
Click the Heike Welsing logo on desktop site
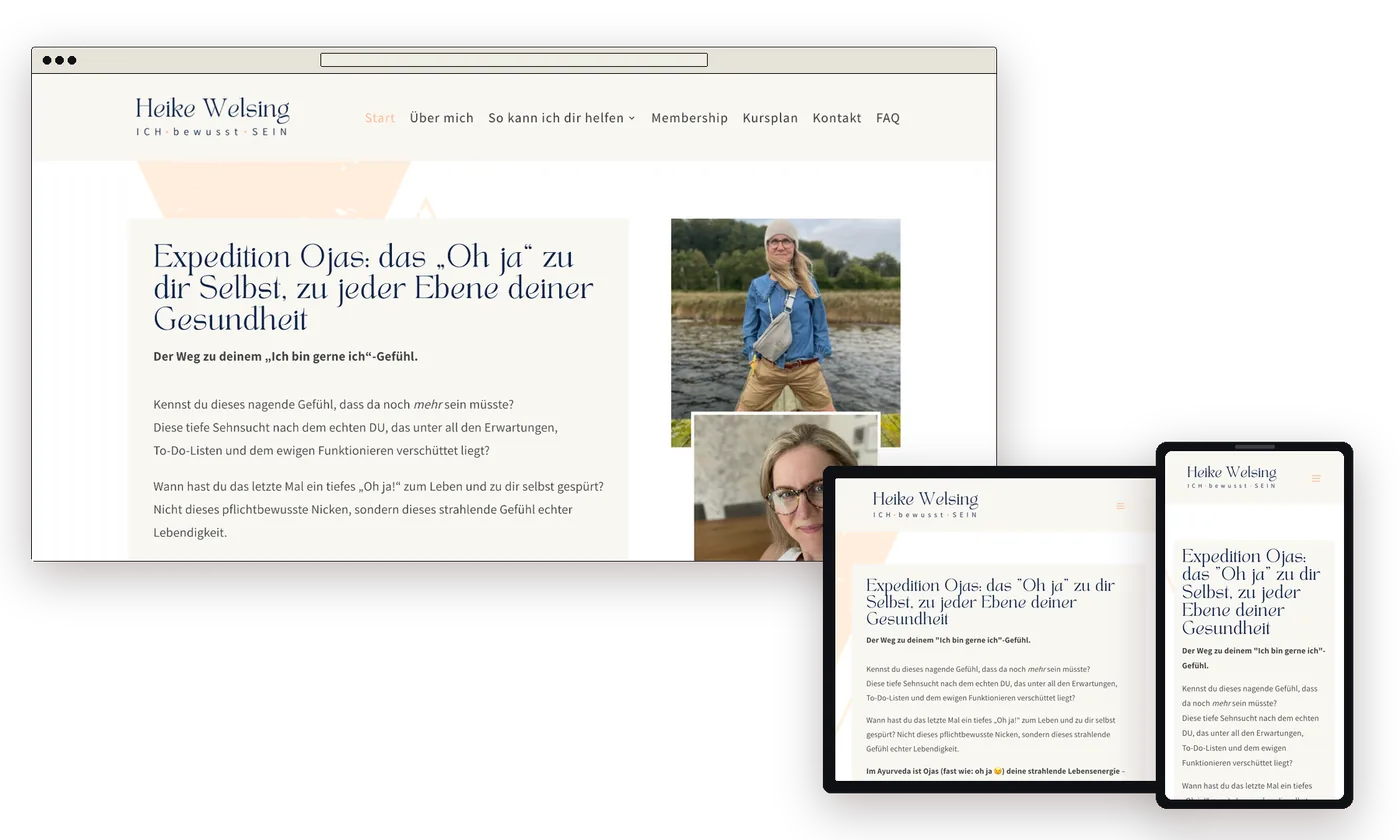pyautogui.click(x=212, y=117)
